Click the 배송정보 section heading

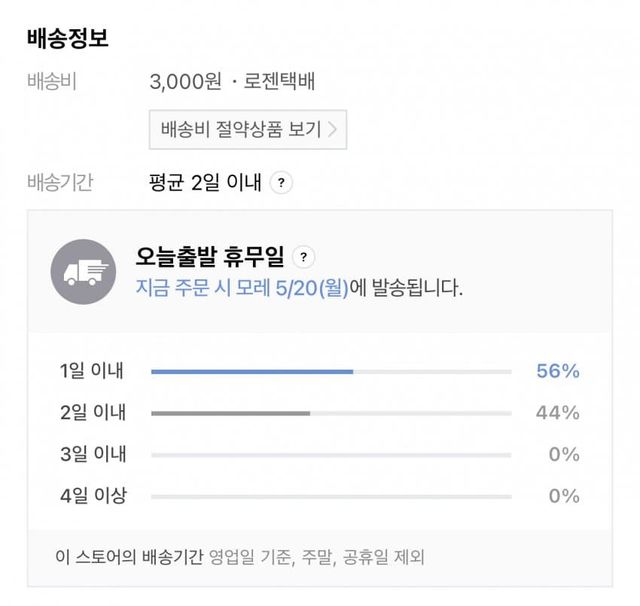[68, 40]
